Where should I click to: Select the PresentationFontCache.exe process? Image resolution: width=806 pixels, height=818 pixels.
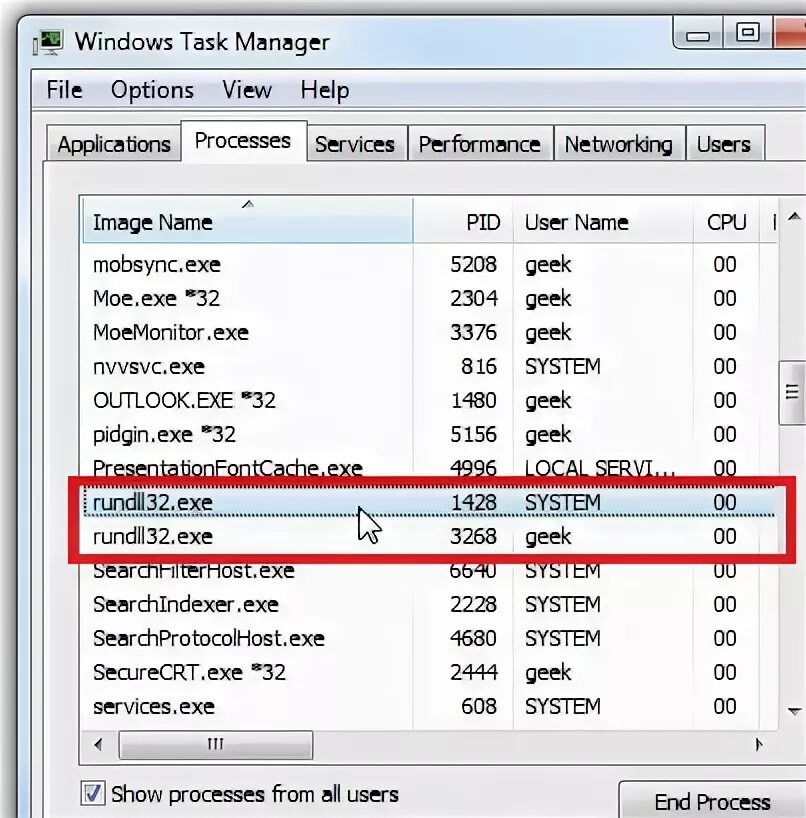coord(428,468)
